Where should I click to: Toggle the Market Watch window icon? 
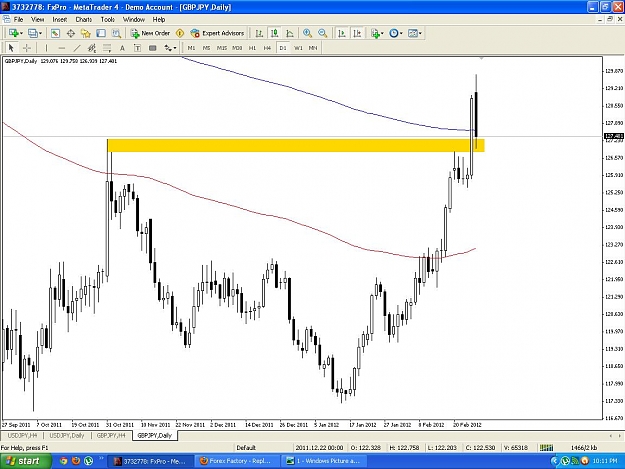click(x=55, y=33)
